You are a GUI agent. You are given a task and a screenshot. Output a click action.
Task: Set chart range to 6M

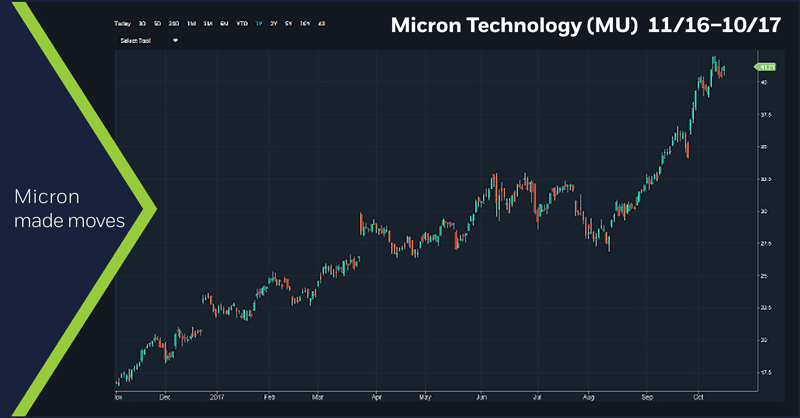223,21
